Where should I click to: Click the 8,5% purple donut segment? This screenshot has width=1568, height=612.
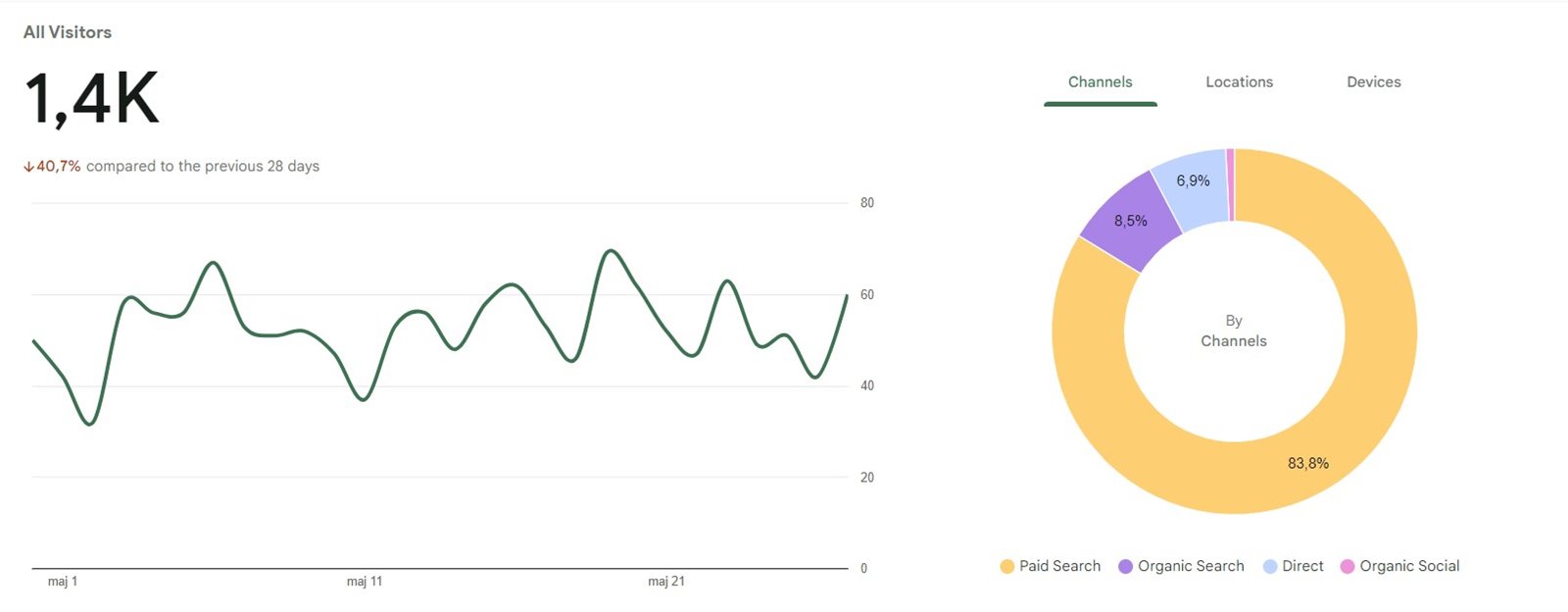[x=1130, y=222]
